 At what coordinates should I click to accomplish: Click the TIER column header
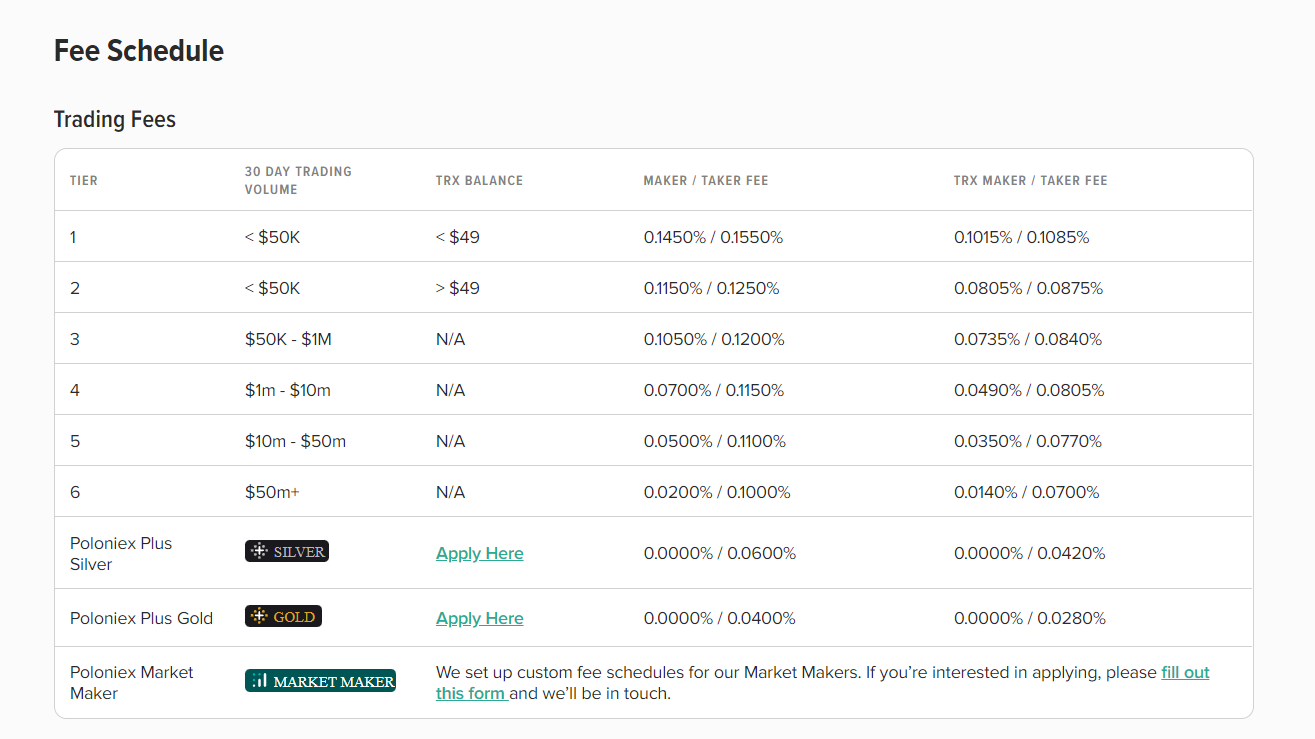click(x=84, y=181)
